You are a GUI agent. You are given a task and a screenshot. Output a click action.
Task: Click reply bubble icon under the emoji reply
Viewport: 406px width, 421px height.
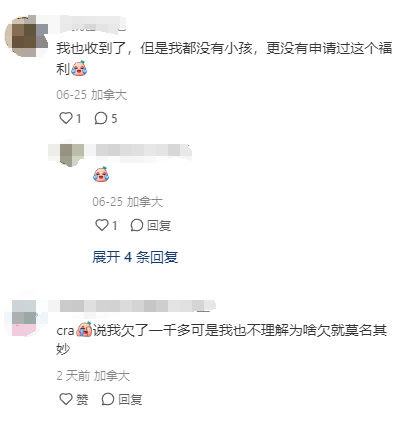(x=137, y=225)
